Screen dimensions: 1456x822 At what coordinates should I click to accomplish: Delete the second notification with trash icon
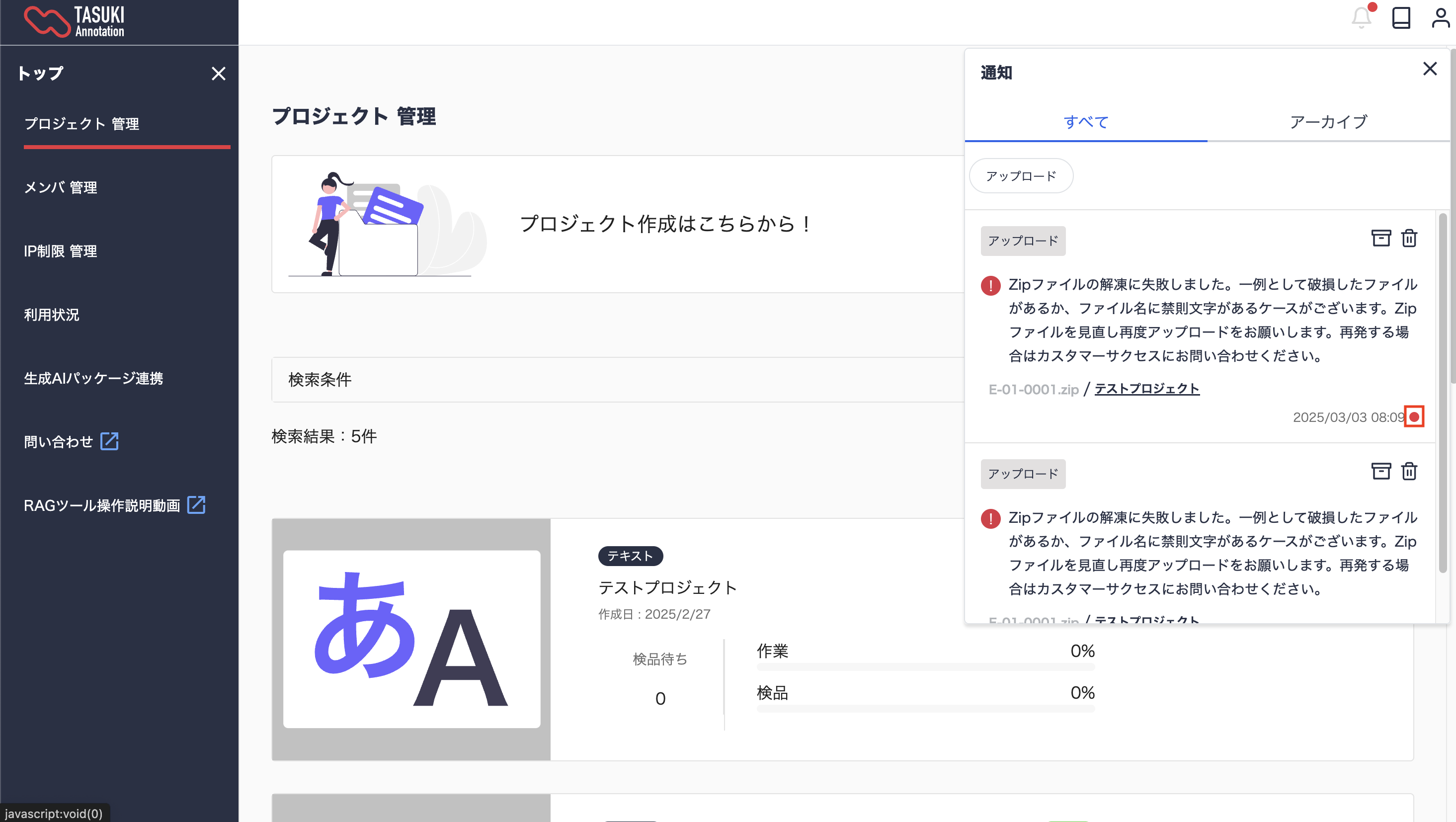(x=1409, y=472)
